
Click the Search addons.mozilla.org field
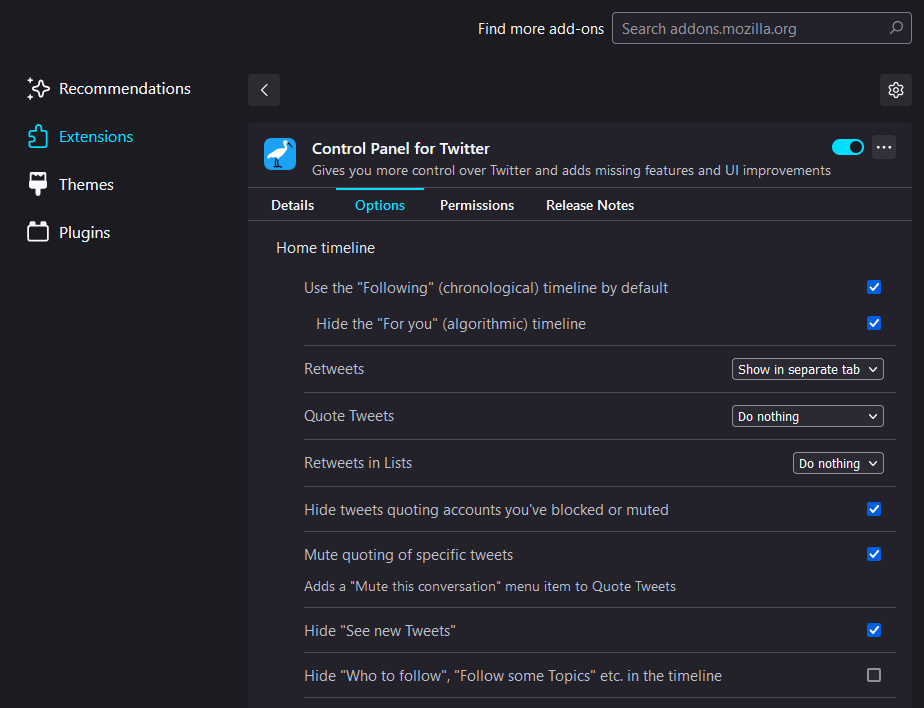click(x=761, y=28)
